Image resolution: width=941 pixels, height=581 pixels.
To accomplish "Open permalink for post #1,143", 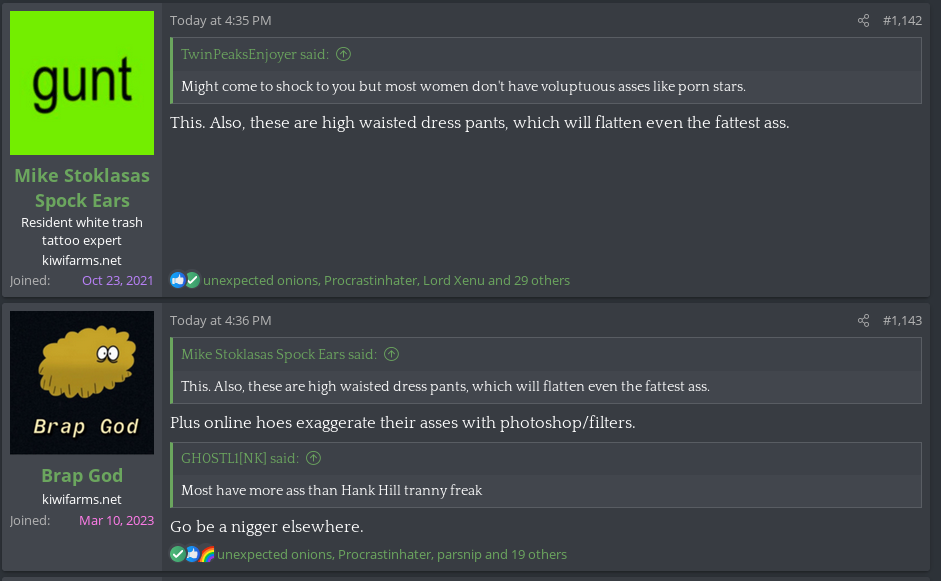I will tap(902, 321).
